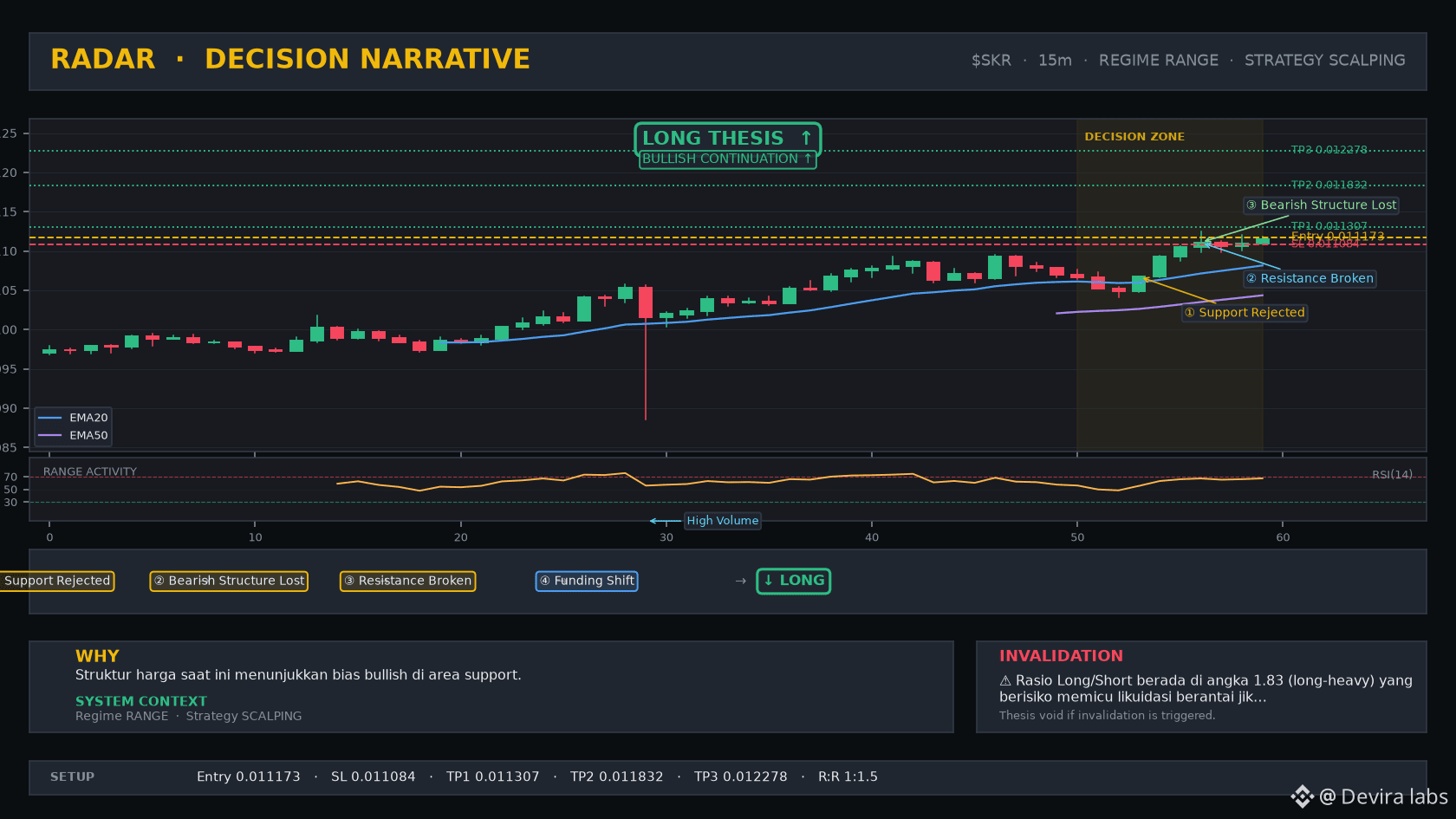
Task: Click the Funding Shift step chip
Action: 587,581
